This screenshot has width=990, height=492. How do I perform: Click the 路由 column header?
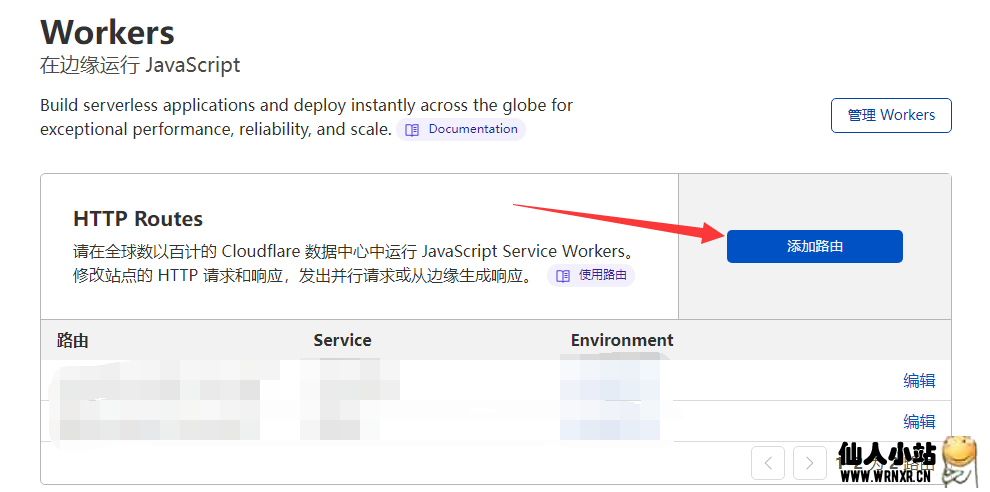[73, 341]
